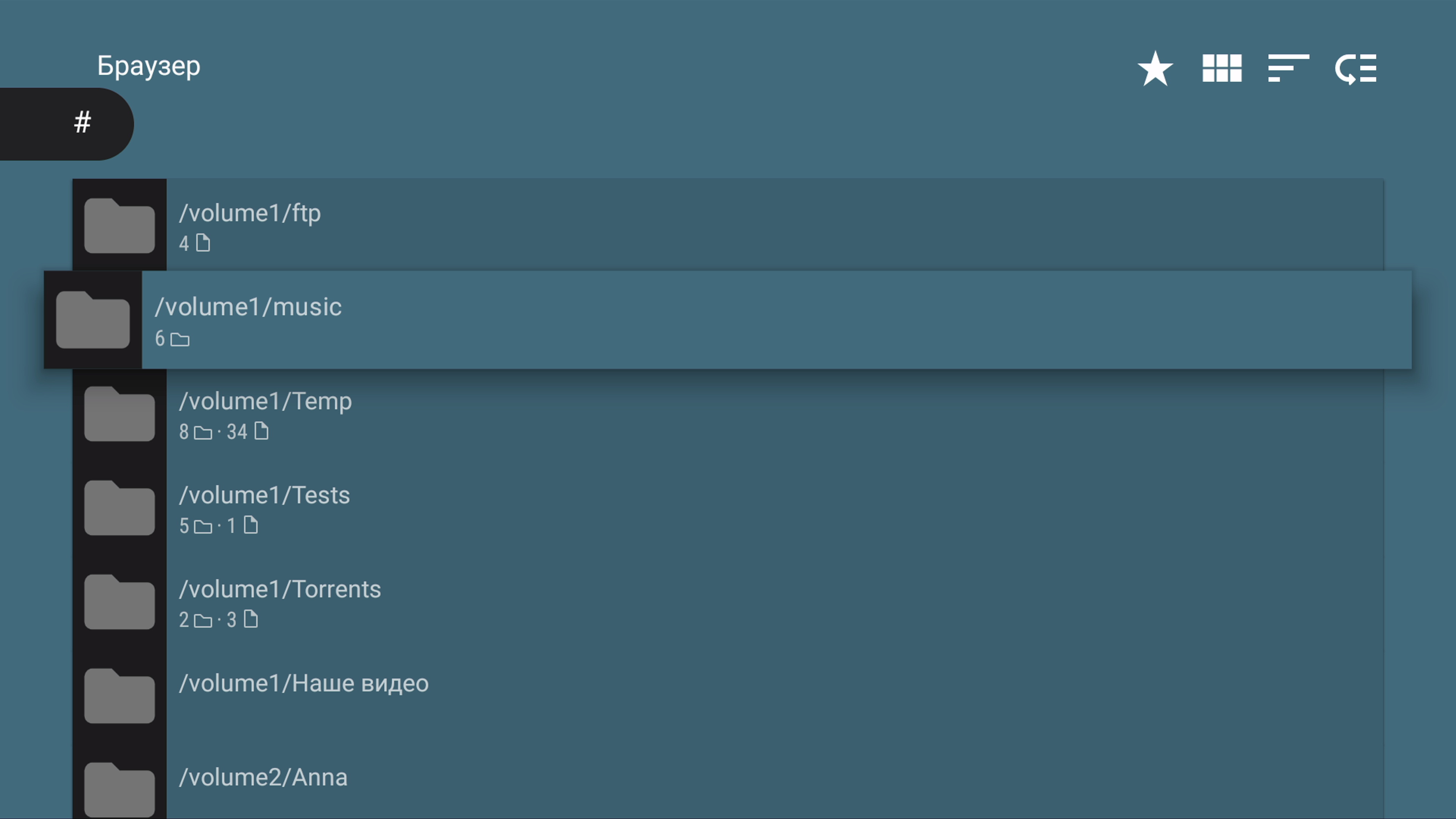Click the favorites star icon
The image size is (1456, 819).
click(1155, 68)
